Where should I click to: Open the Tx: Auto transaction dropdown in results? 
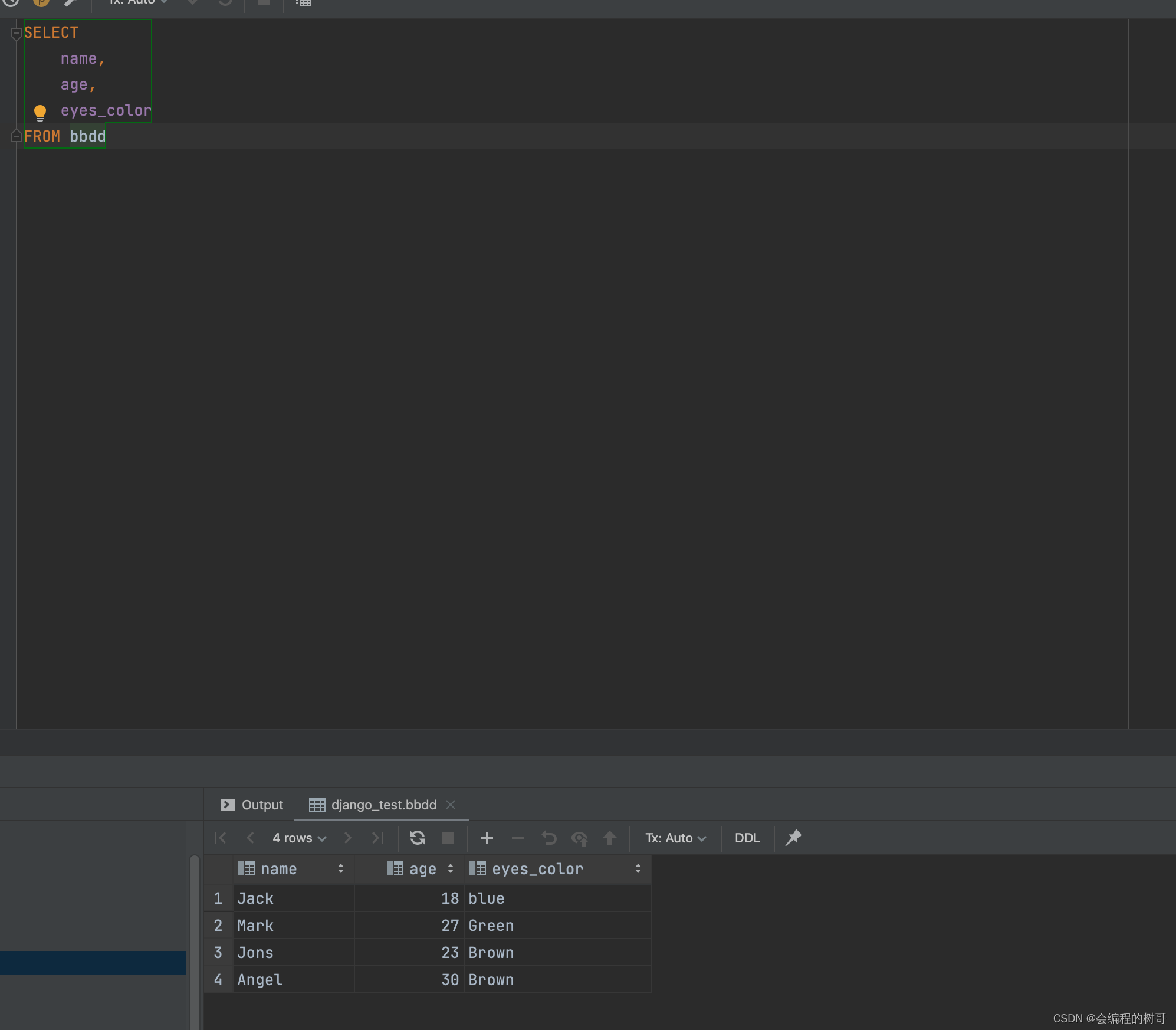675,838
